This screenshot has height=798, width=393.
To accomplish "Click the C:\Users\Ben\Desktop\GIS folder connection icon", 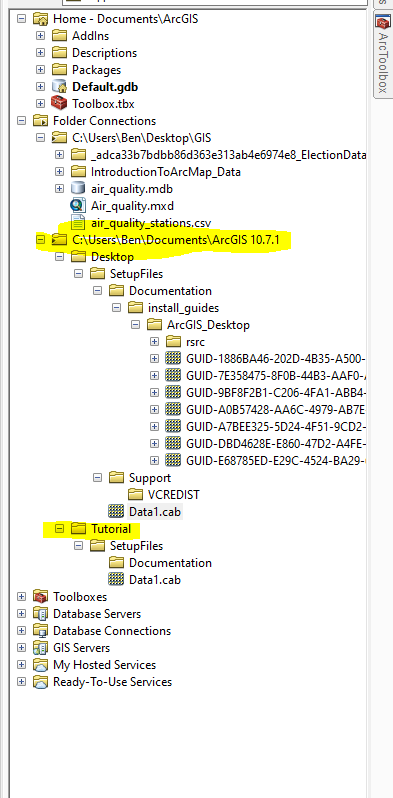I will (60, 138).
